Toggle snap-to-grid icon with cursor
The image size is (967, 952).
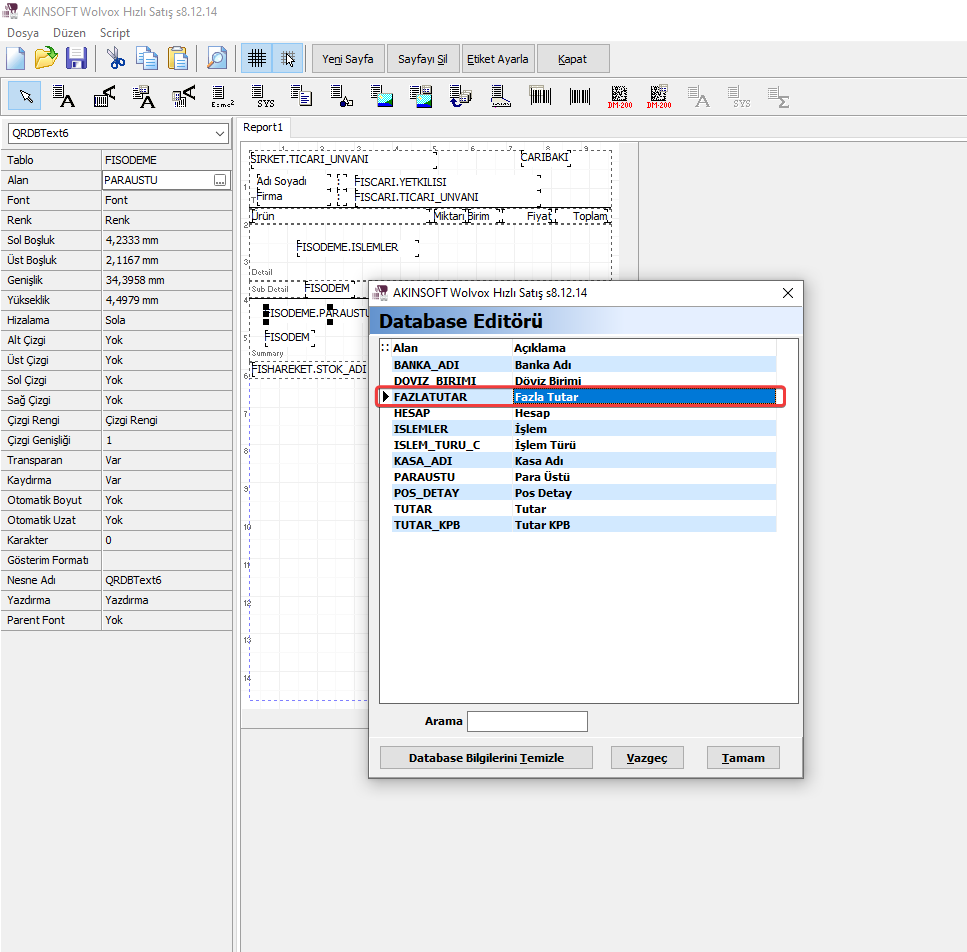click(287, 59)
